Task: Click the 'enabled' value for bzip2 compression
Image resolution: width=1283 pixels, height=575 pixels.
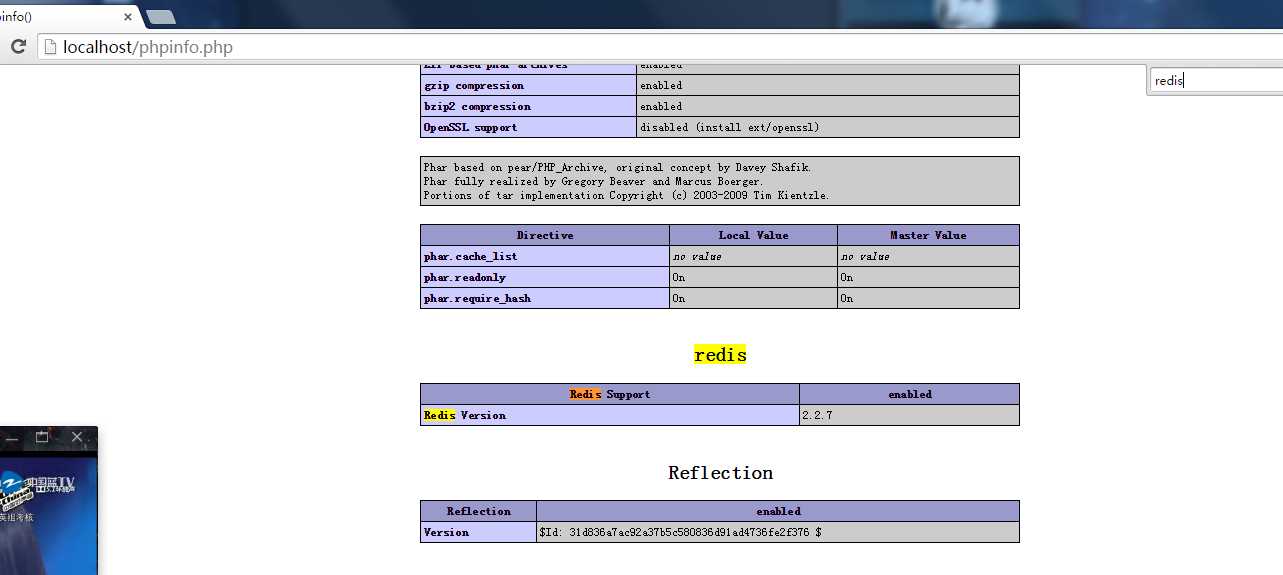Action: (828, 107)
